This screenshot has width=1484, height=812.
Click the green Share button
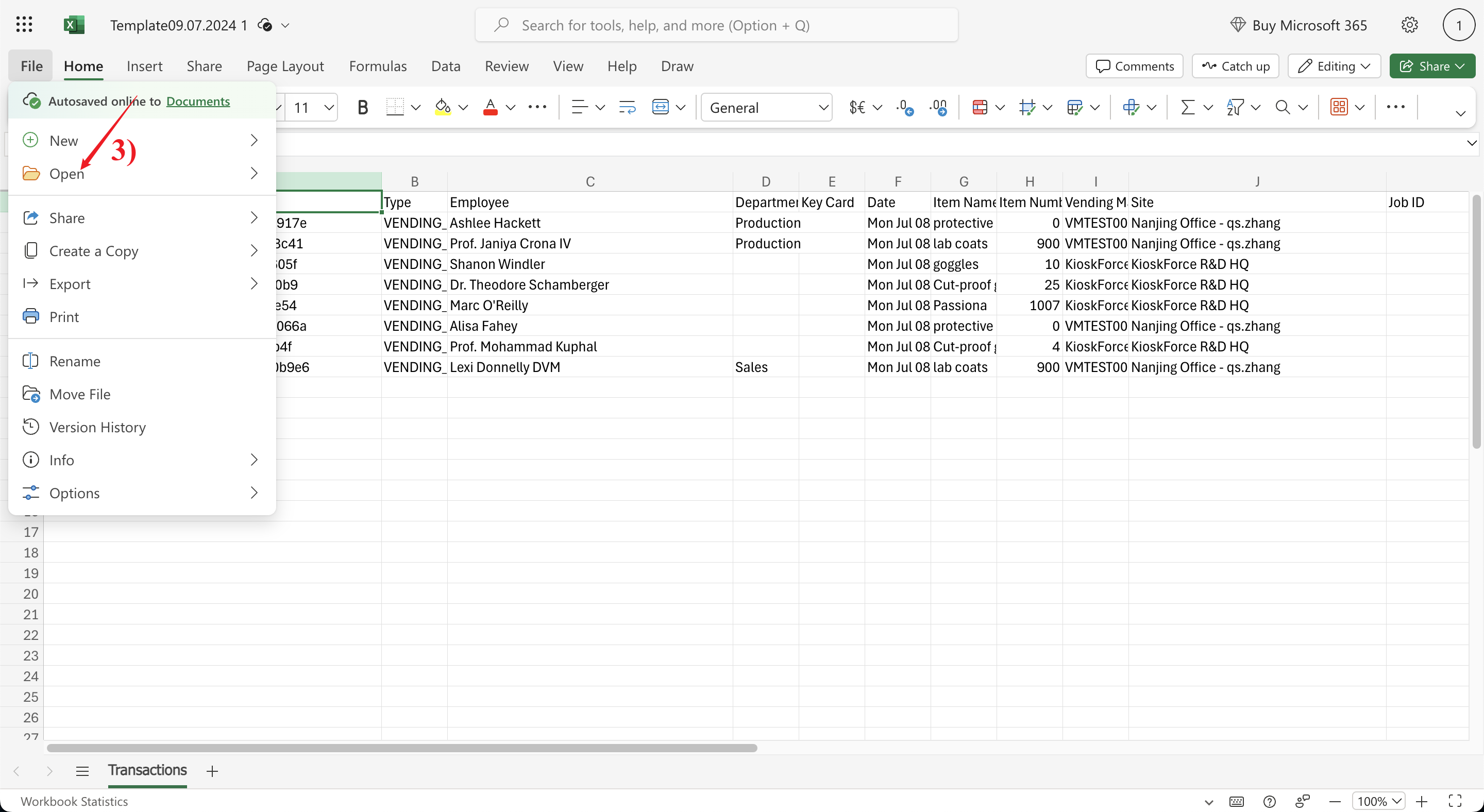(x=1432, y=65)
